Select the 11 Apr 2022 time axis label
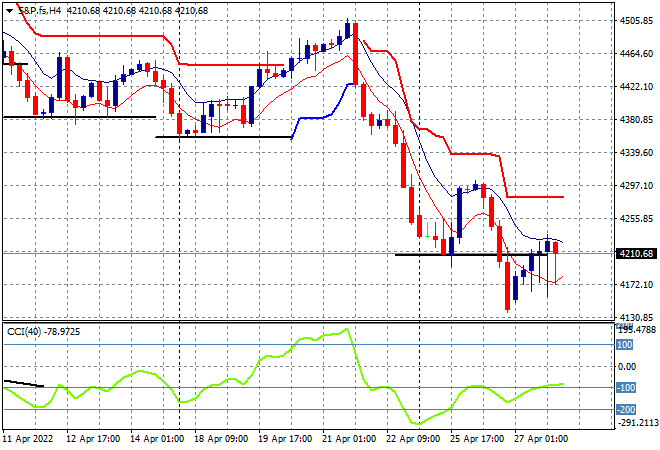Screen dimensions: 660x450 pyautogui.click(x=29, y=439)
